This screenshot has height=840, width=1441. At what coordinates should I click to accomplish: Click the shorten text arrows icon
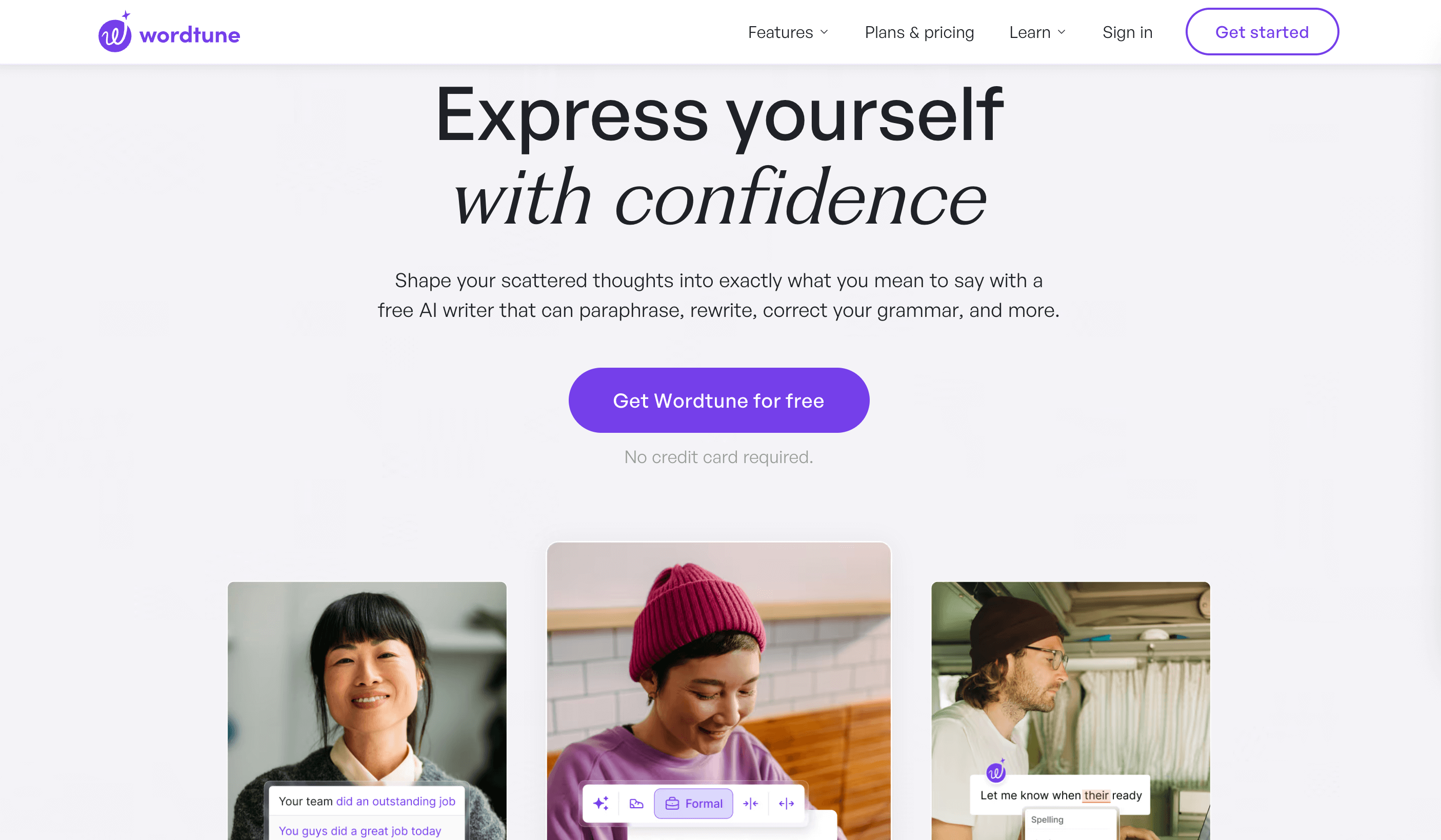click(x=751, y=804)
